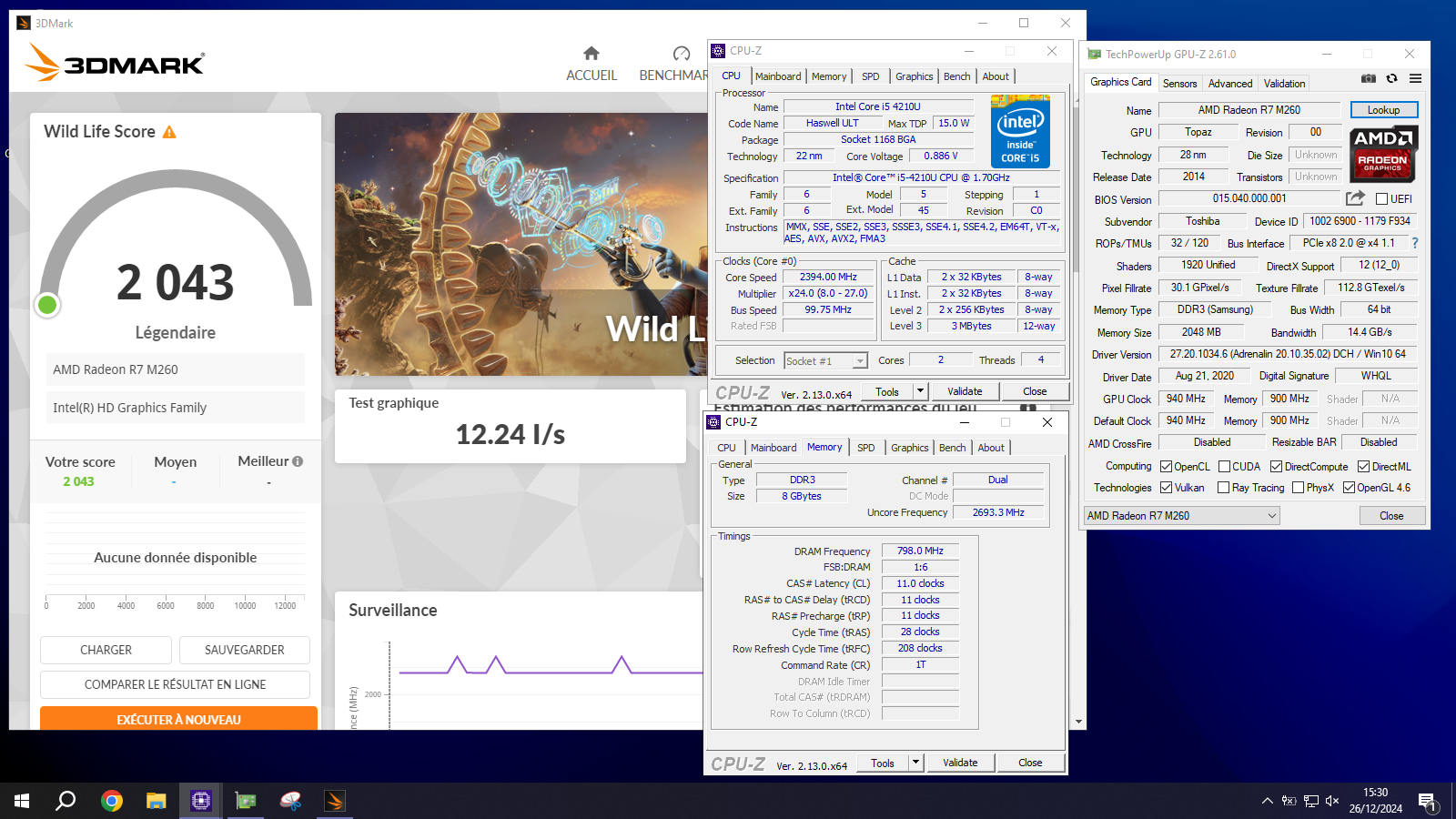Image resolution: width=1456 pixels, height=819 pixels.
Task: Open the GPU selection dropdown AMD Radeon R7 M260
Action: tap(1181, 516)
